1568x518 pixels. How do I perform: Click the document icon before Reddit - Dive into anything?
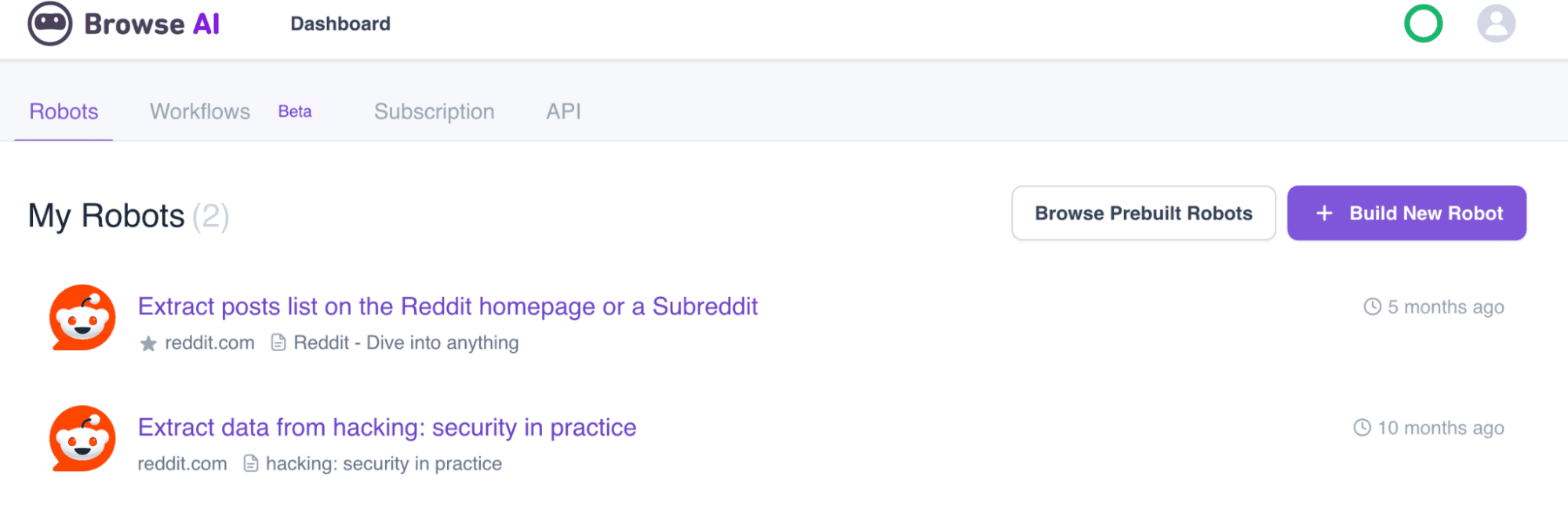click(278, 342)
